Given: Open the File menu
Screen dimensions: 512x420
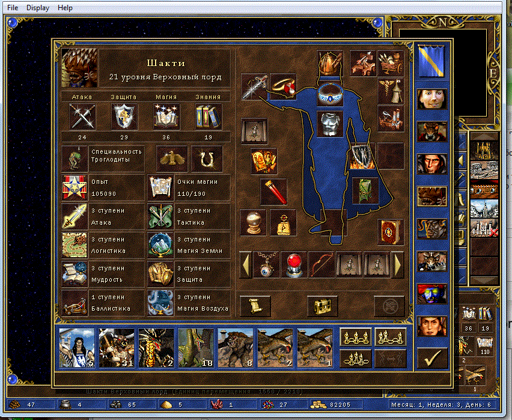Looking at the screenshot, I should point(12,8).
